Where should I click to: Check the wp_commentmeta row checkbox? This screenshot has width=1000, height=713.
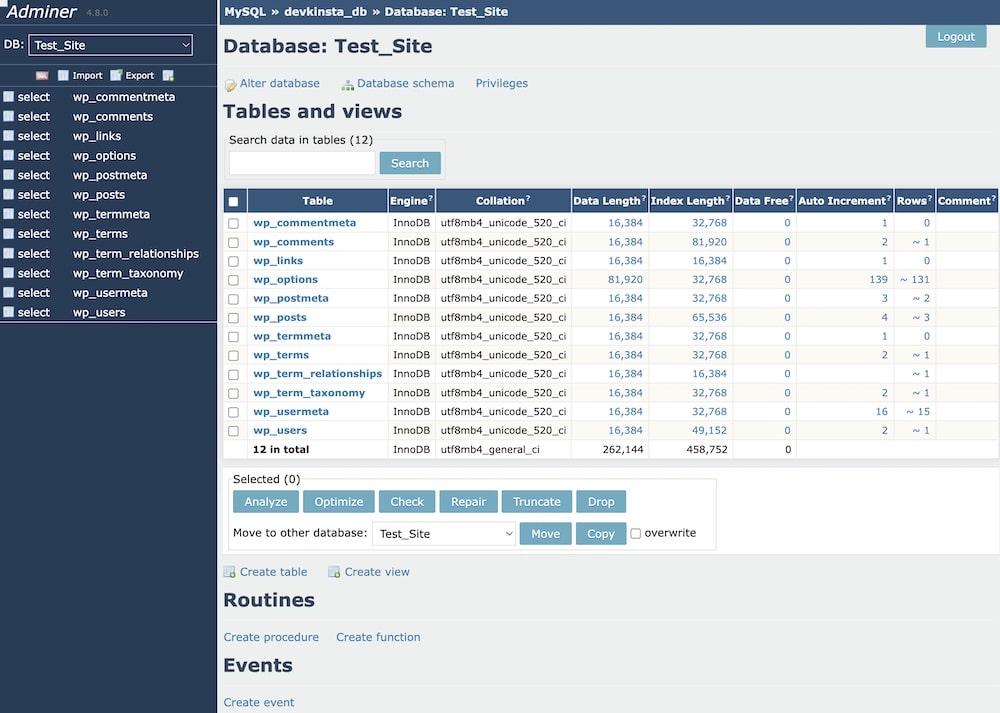click(233, 223)
